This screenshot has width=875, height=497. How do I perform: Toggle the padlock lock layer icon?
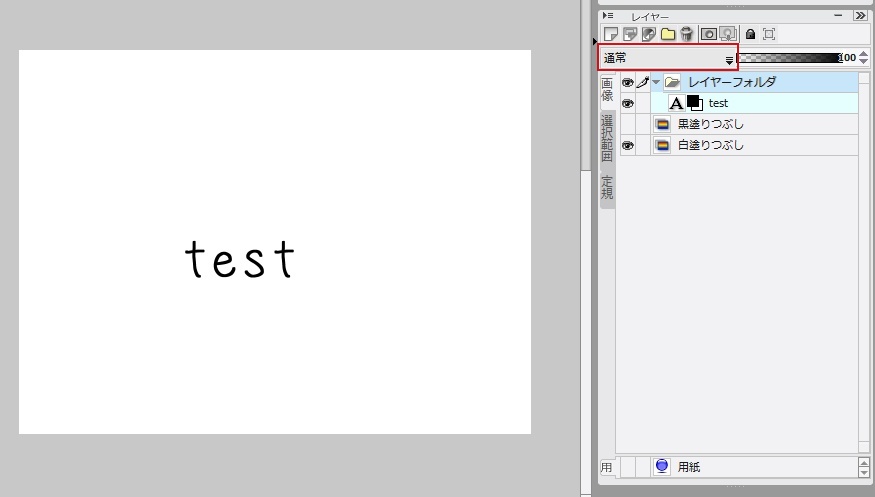[751, 34]
